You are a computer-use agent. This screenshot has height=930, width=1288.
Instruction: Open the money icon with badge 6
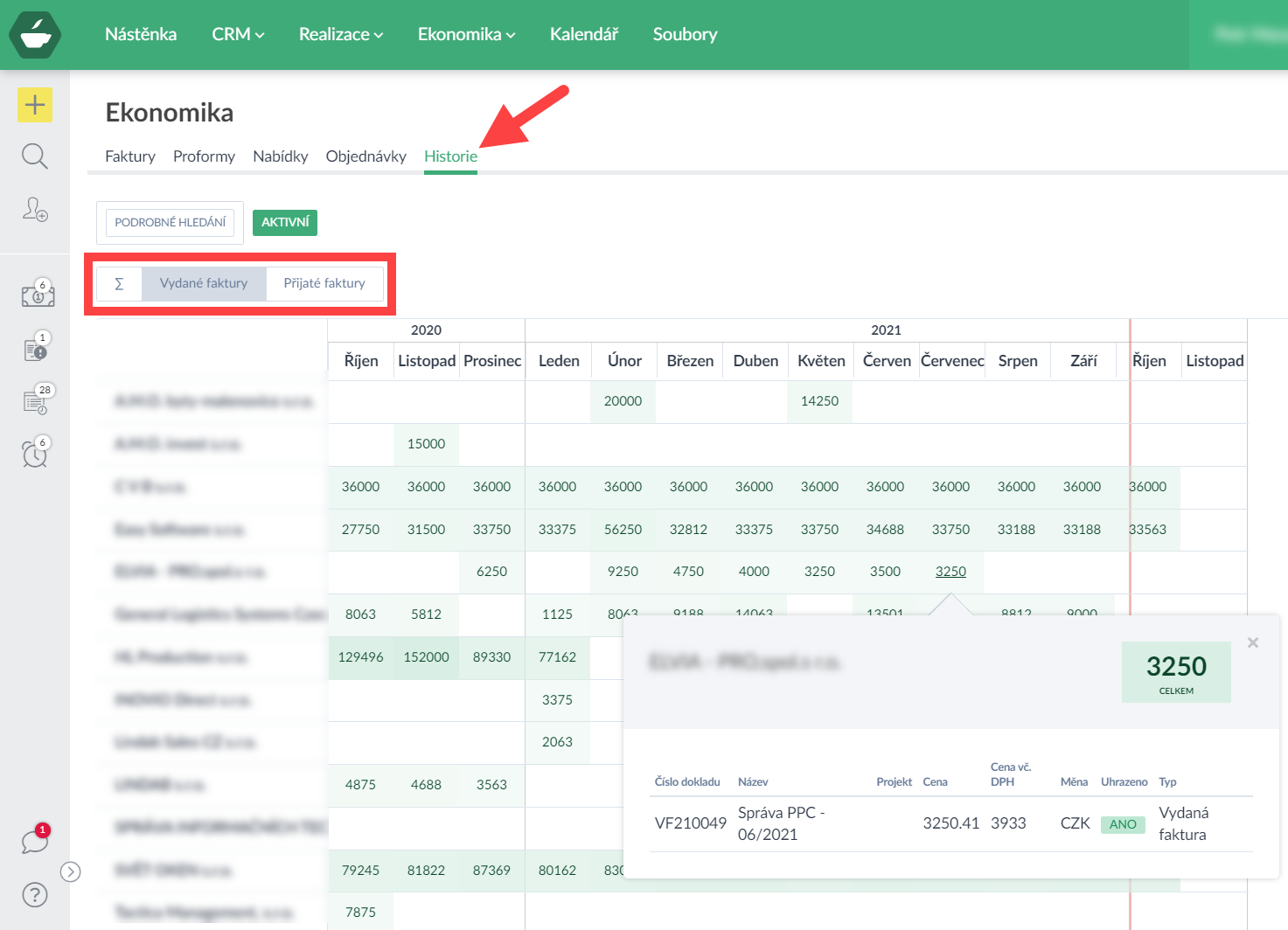coord(38,295)
